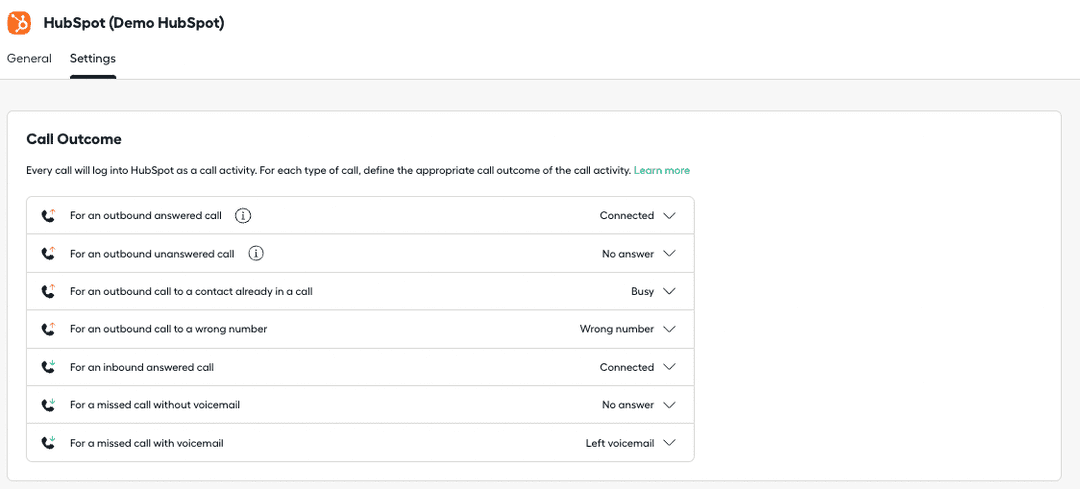Change outcome for inbound answered call
Image resolution: width=1080 pixels, height=489 pixels.
coord(669,367)
